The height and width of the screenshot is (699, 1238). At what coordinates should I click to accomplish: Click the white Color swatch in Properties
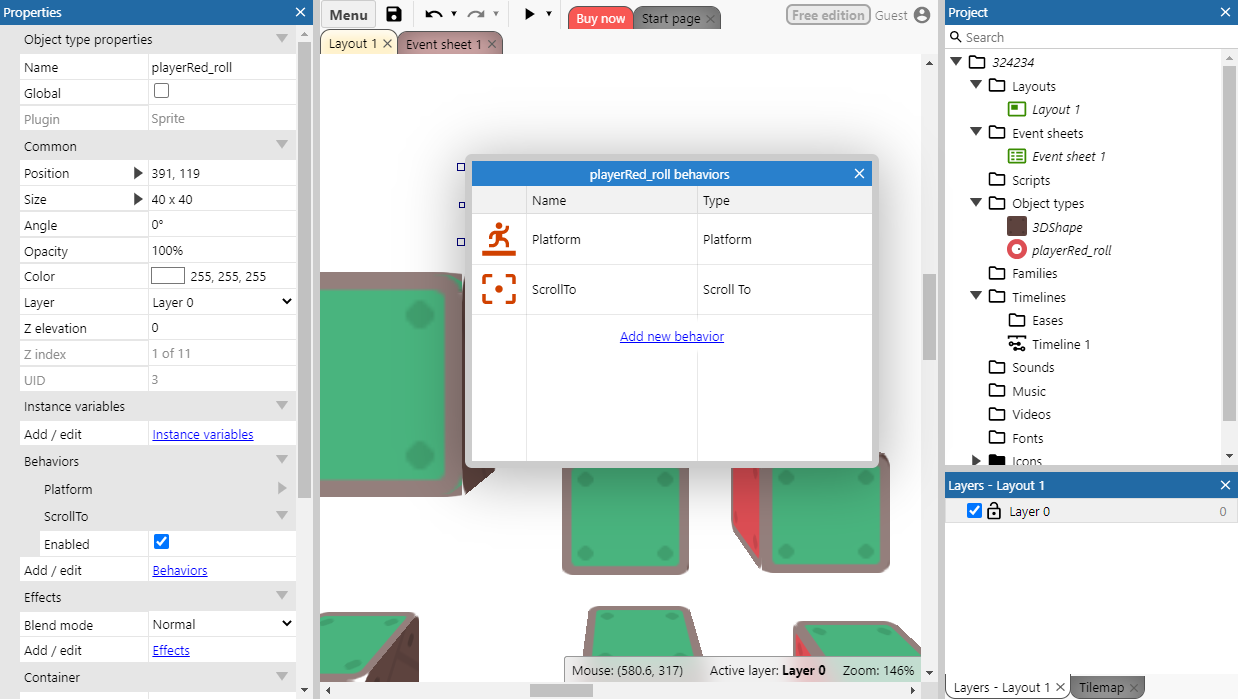(166, 276)
